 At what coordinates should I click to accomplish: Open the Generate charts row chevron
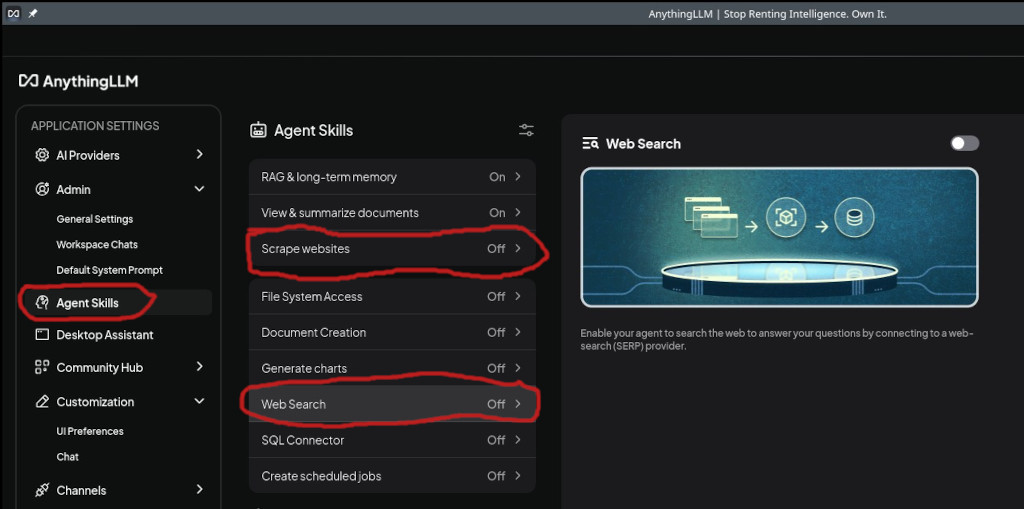pyautogui.click(x=518, y=368)
